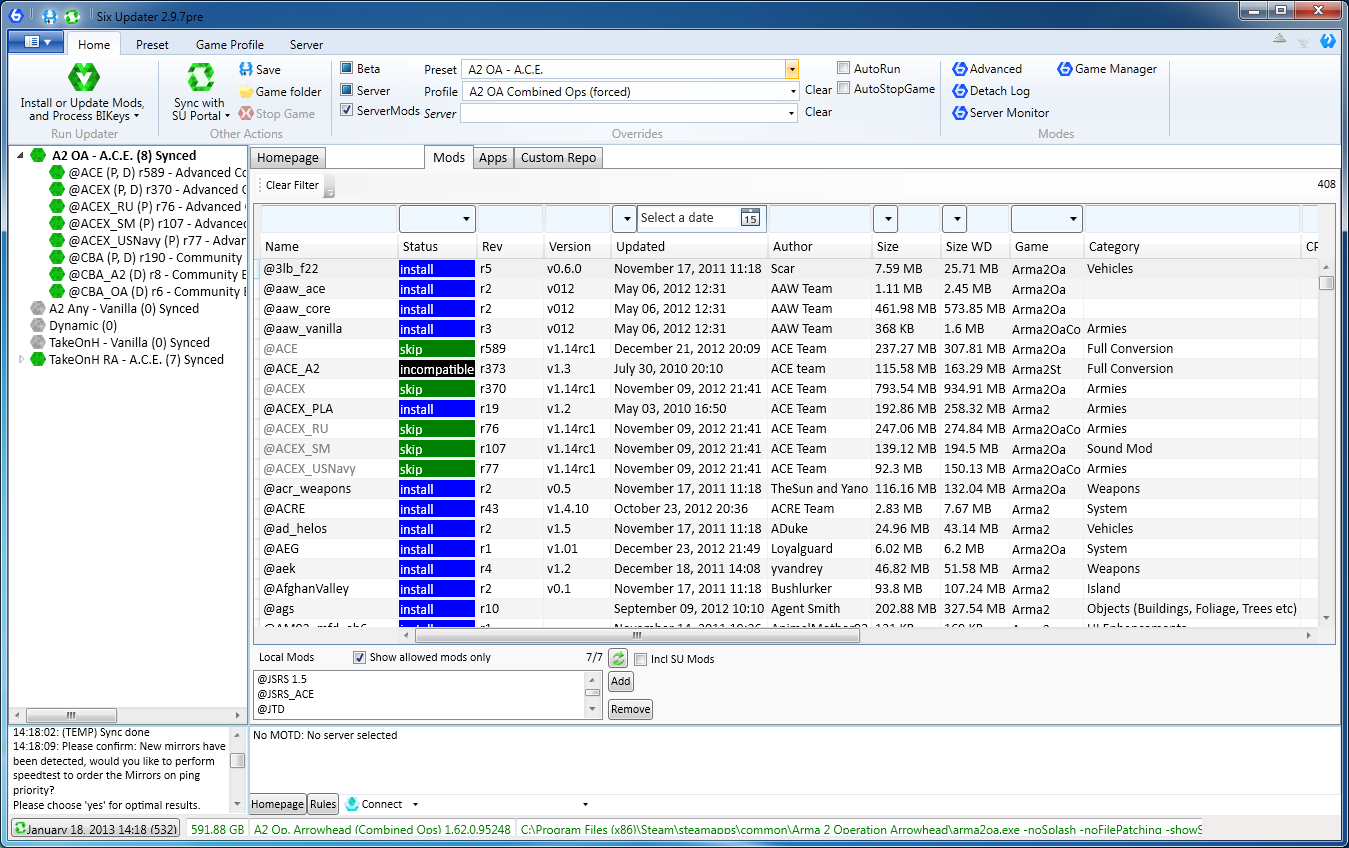1349x848 pixels.
Task: Toggle the Beta checkbox
Action: [x=347, y=69]
